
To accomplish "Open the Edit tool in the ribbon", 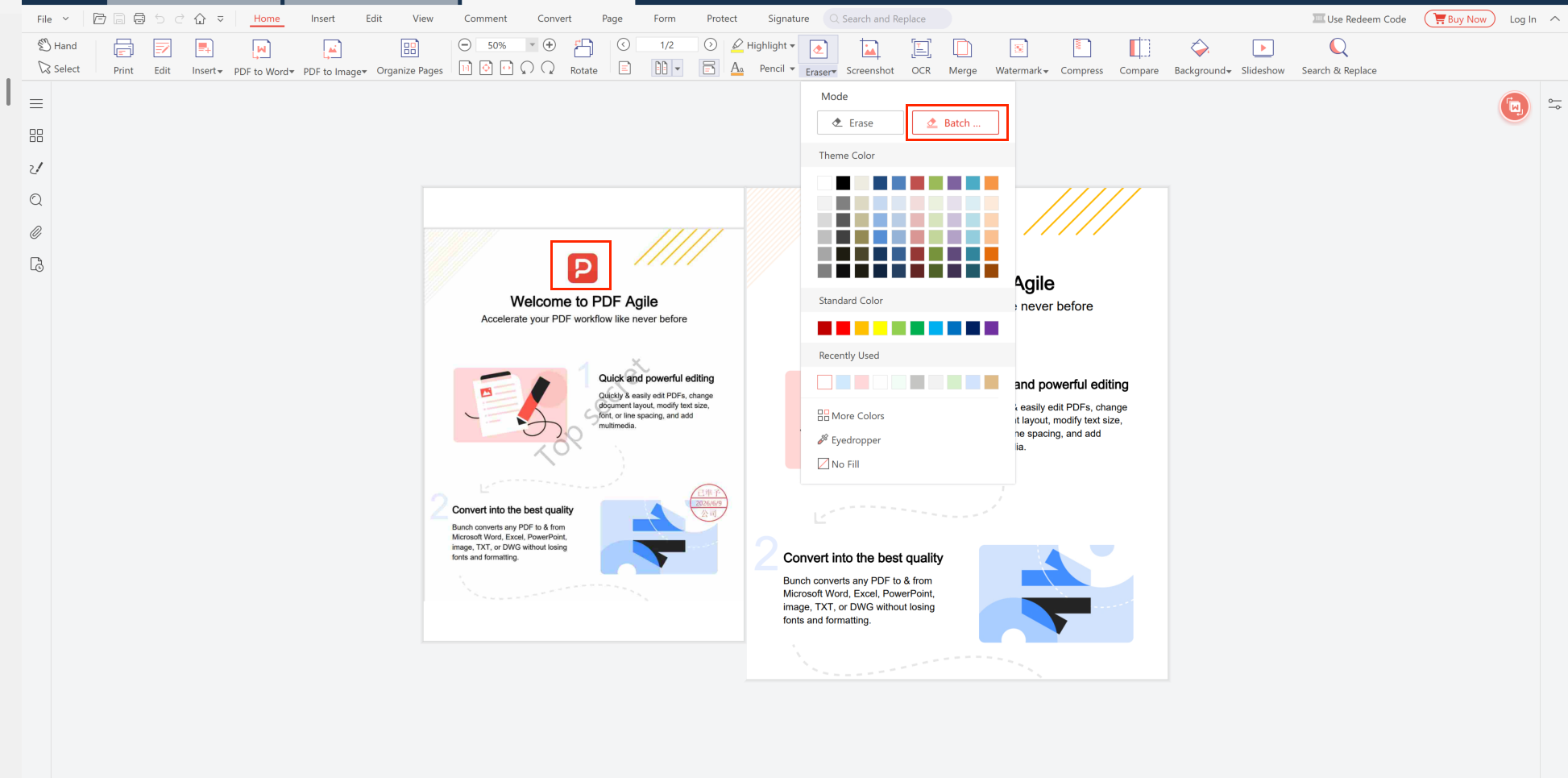I will pos(163,56).
